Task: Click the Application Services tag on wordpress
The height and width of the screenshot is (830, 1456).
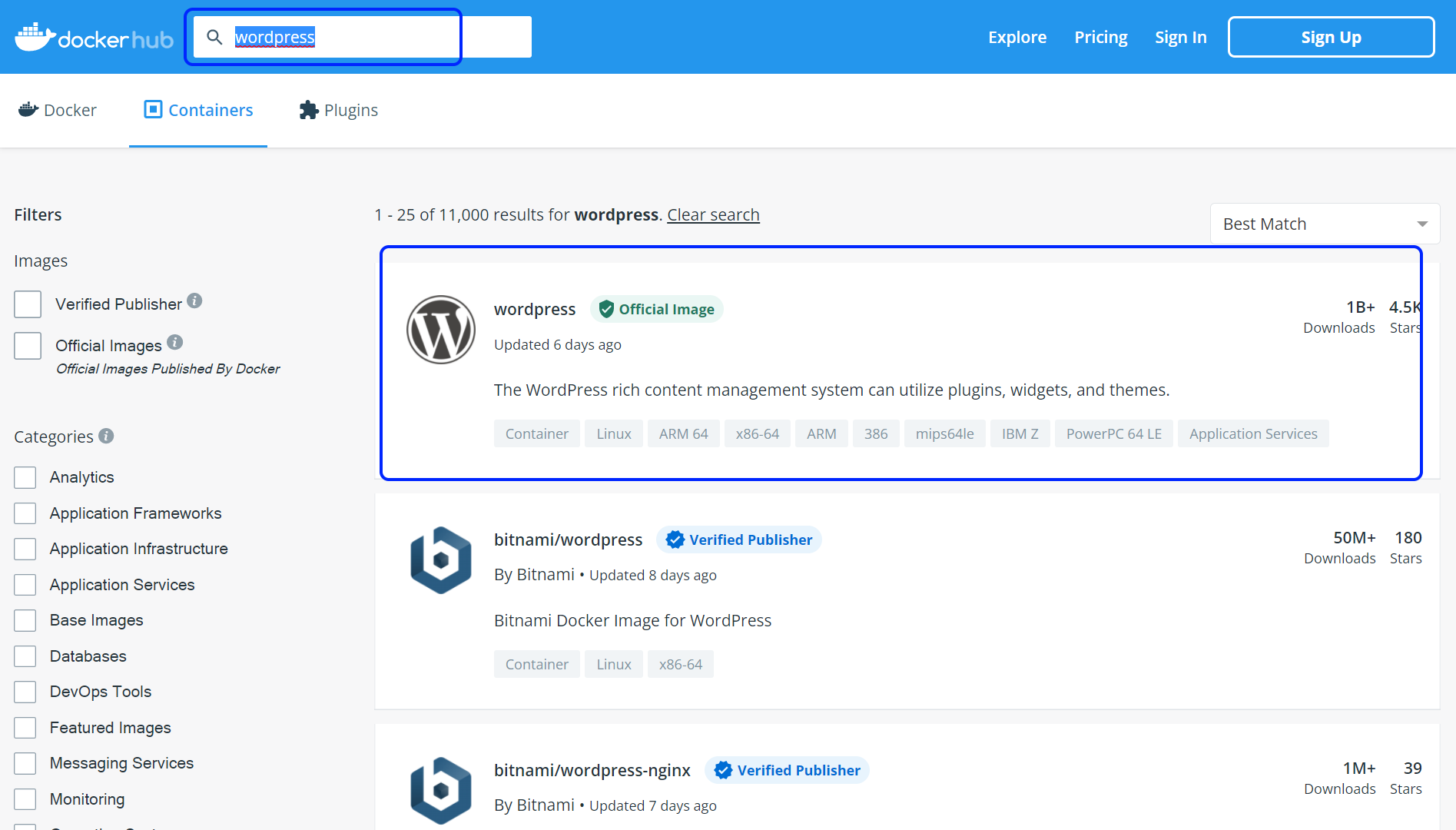Action: tap(1254, 433)
